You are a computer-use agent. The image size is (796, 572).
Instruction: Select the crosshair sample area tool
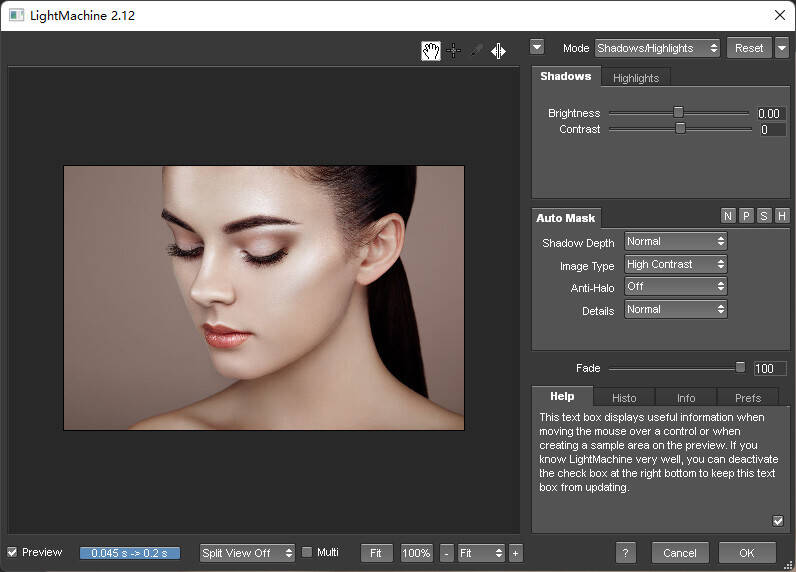[x=453, y=51]
